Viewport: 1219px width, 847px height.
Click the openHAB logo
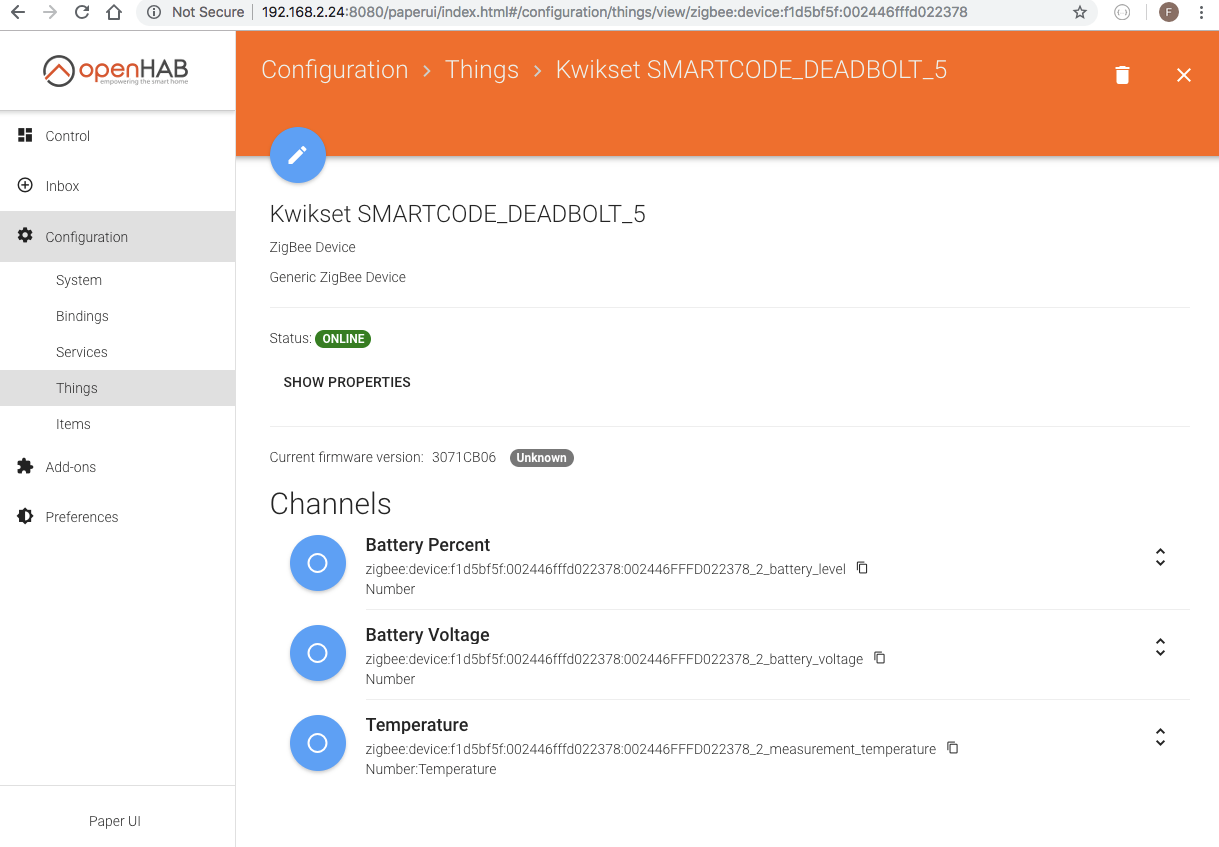(x=115, y=70)
